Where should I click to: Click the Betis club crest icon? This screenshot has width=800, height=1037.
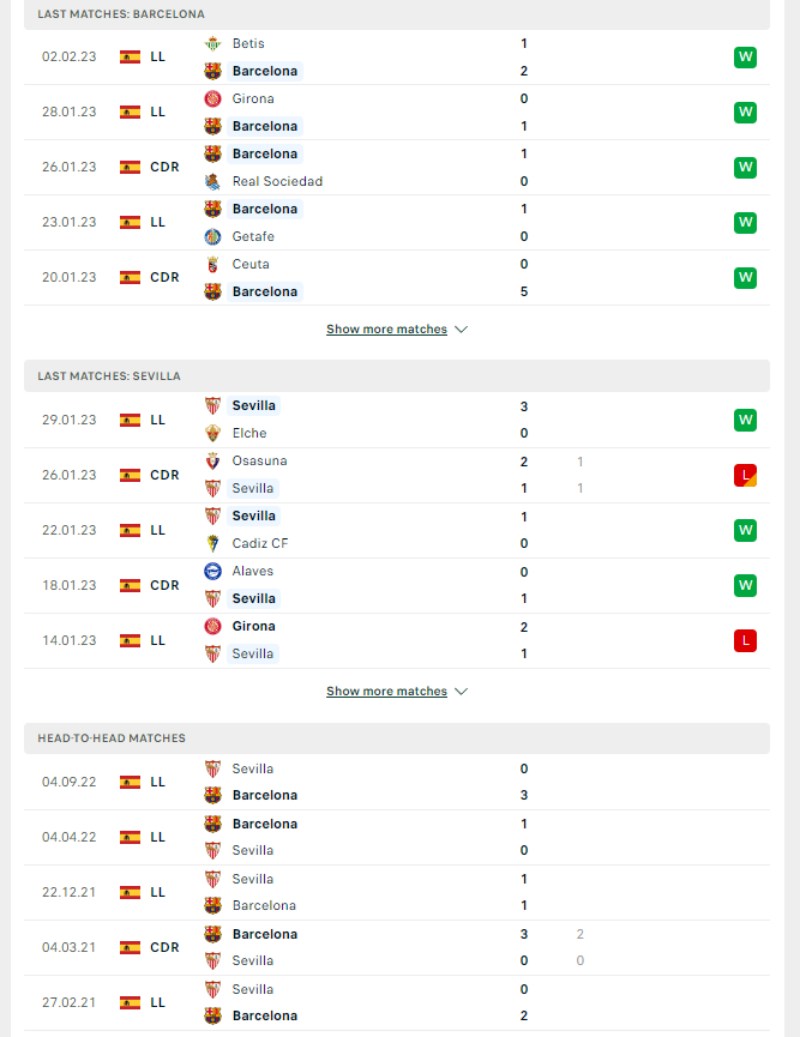(x=212, y=44)
